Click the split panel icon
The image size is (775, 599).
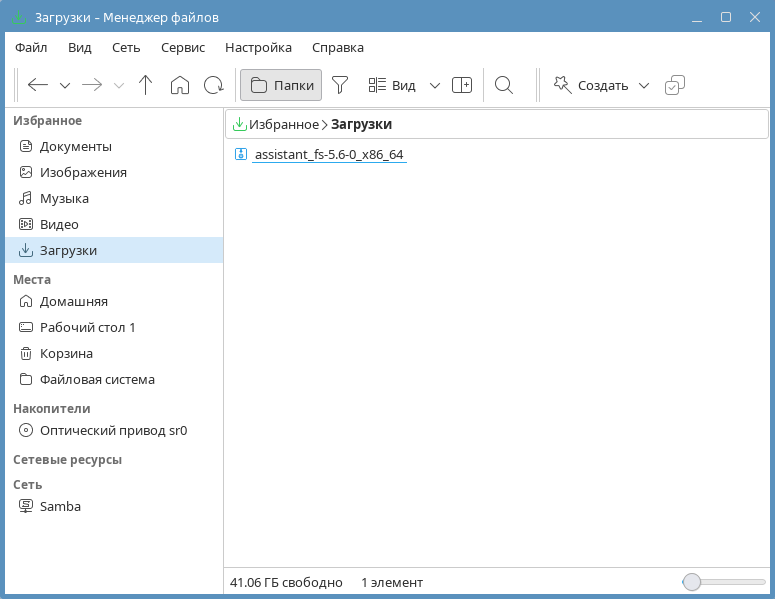(x=462, y=86)
